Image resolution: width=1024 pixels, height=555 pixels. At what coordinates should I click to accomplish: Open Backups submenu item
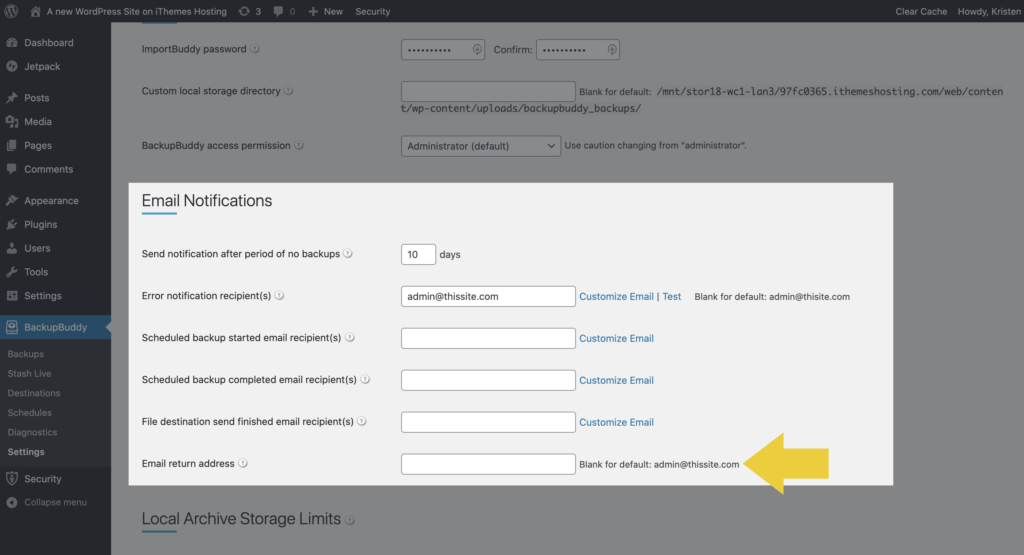pos(25,354)
